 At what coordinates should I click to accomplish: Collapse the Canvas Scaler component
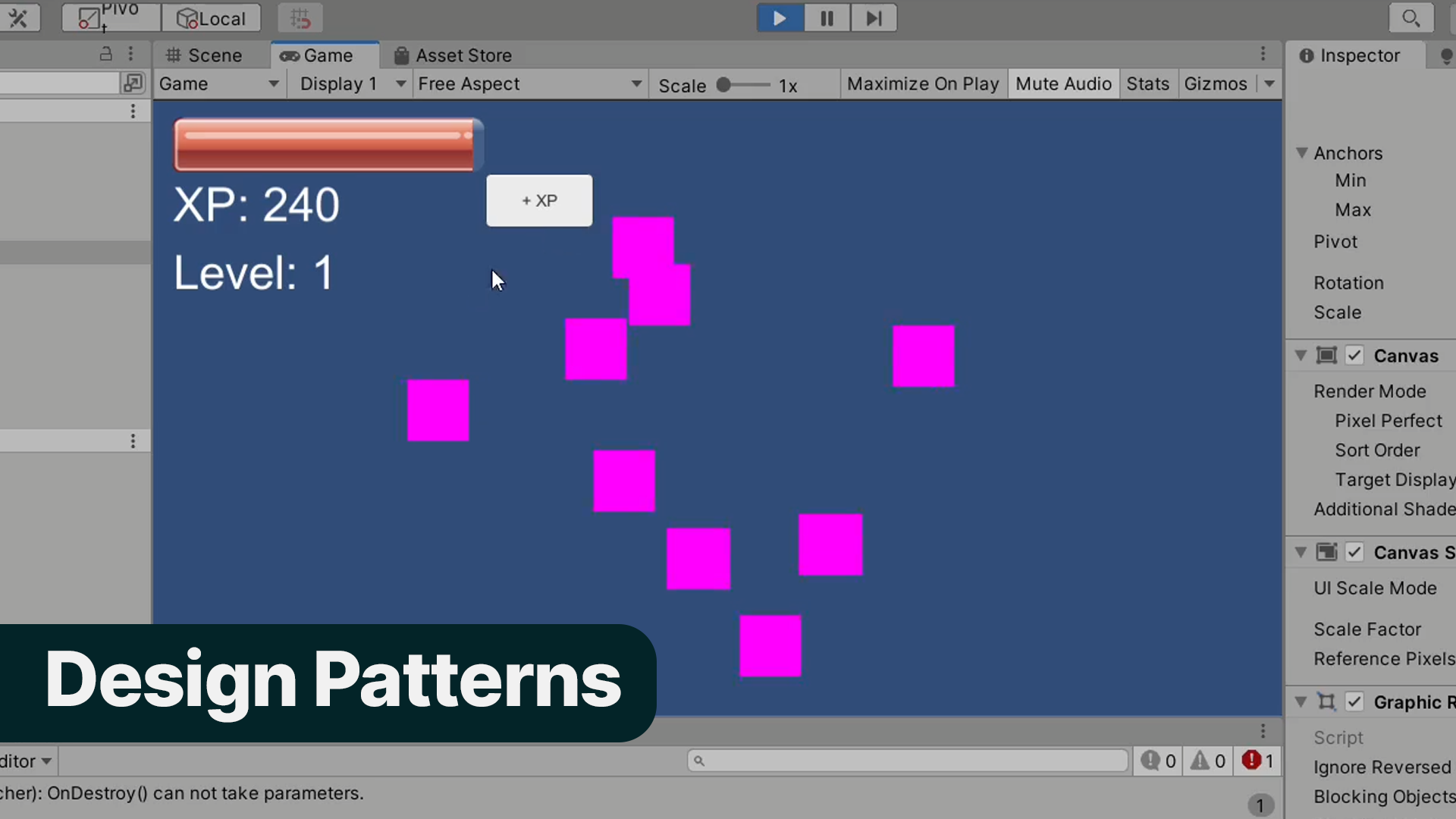[1301, 552]
